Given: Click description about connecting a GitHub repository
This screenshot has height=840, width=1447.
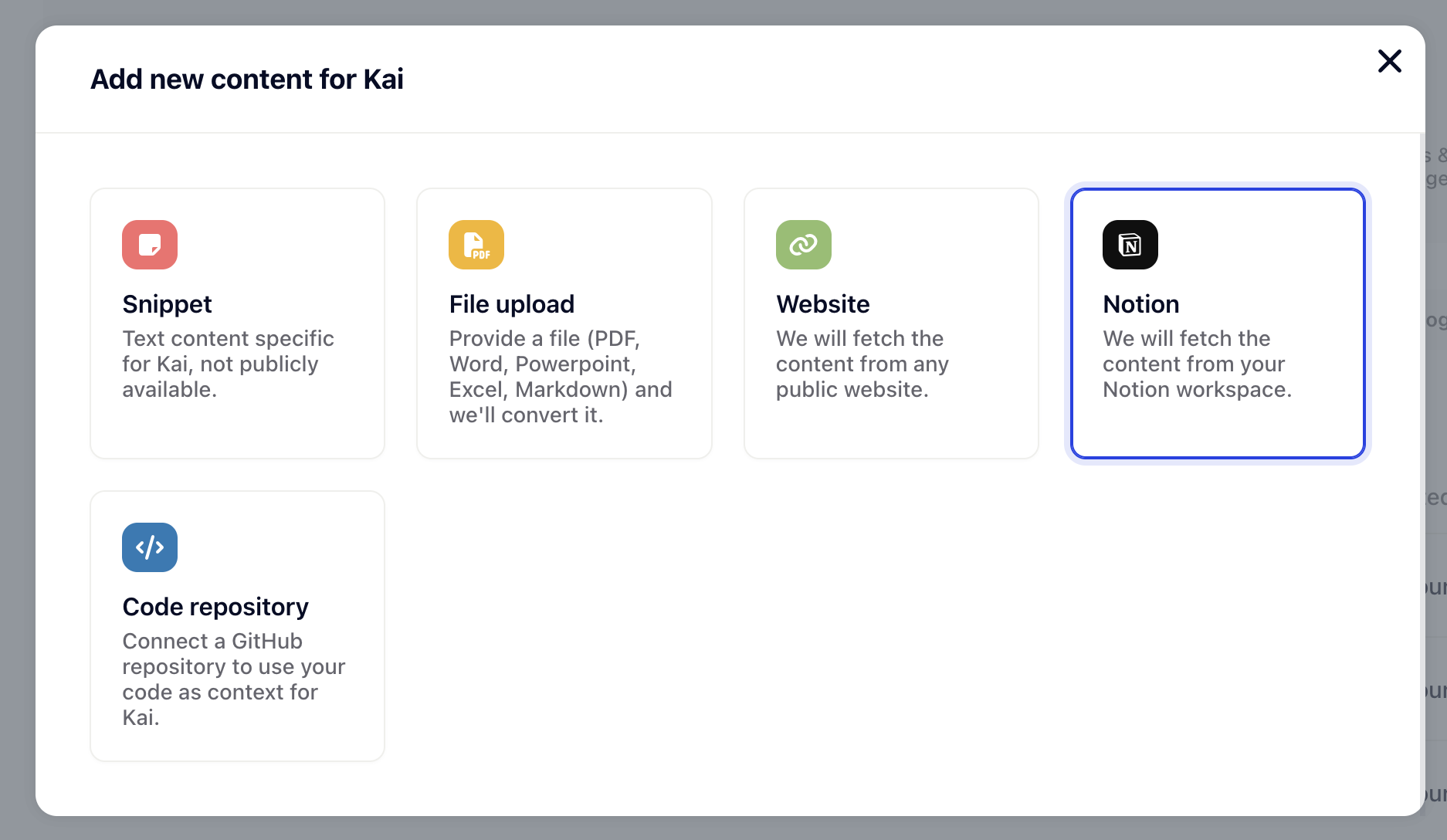Looking at the screenshot, I should click(x=233, y=679).
